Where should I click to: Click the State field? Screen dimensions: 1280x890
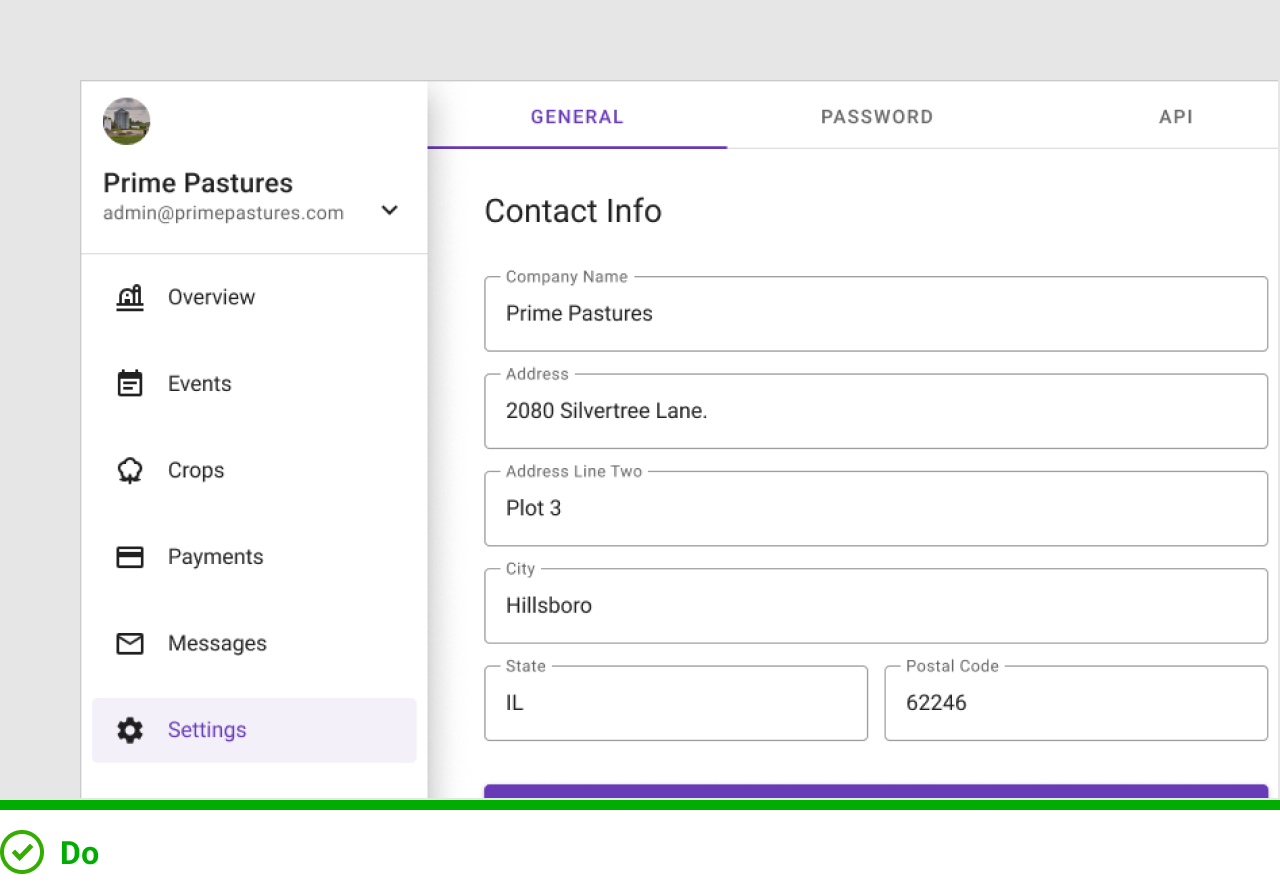click(676, 703)
